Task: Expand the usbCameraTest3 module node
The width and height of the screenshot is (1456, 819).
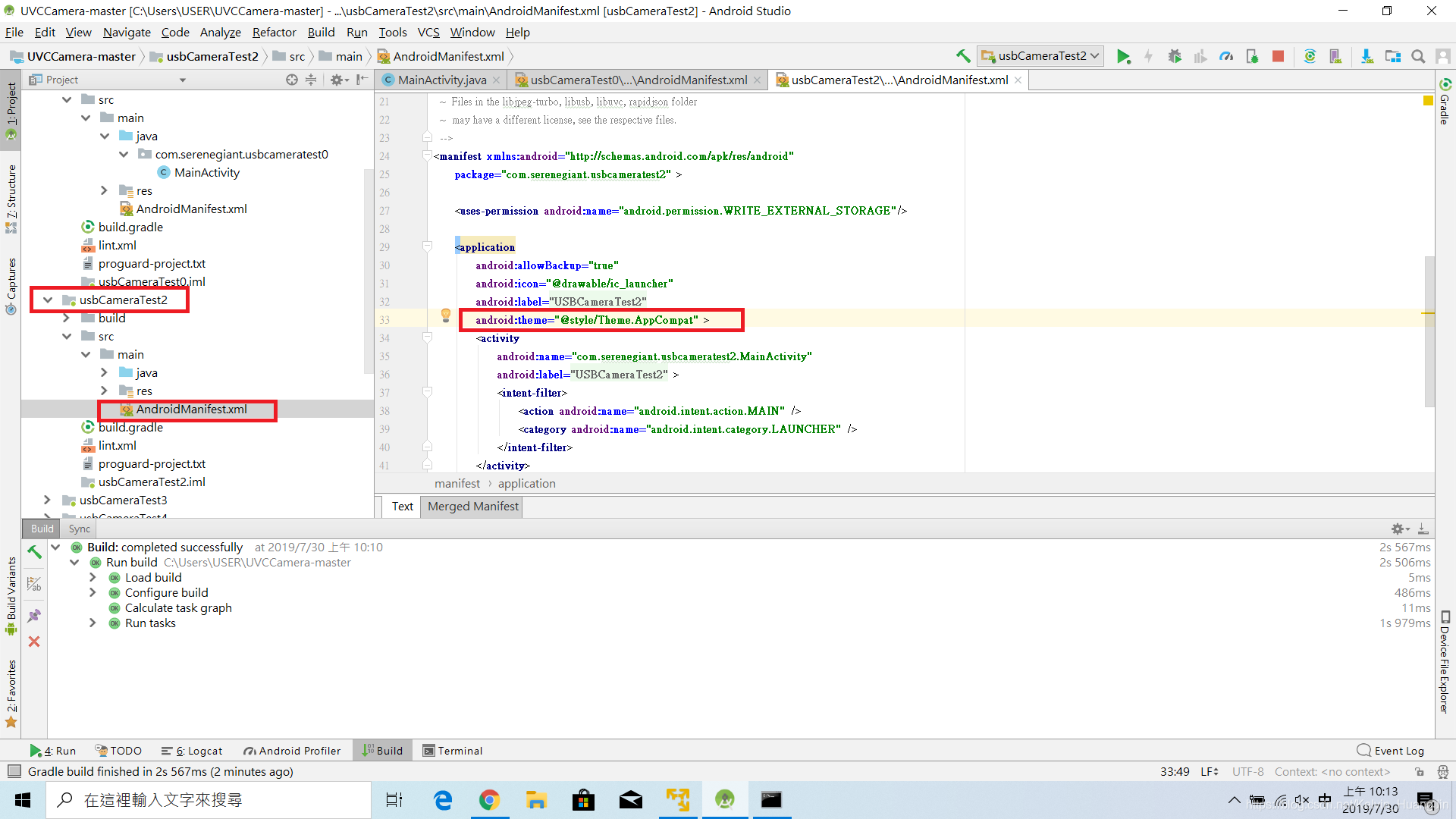Action: (48, 500)
